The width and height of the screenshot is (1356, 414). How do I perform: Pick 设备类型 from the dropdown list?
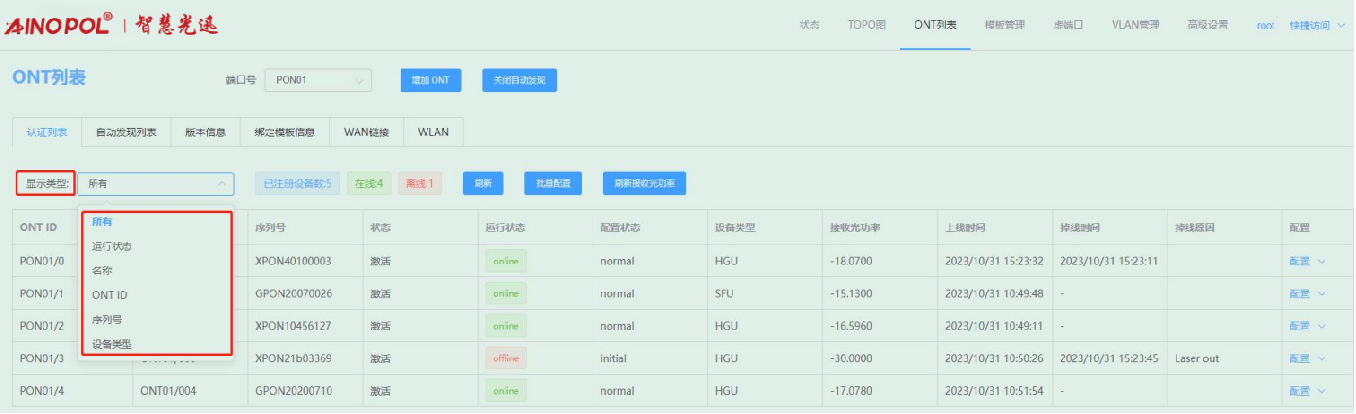(x=112, y=343)
